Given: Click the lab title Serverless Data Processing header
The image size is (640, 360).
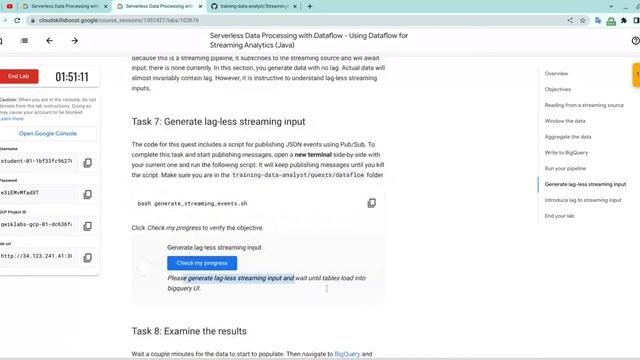Looking at the screenshot, I should 309,40.
